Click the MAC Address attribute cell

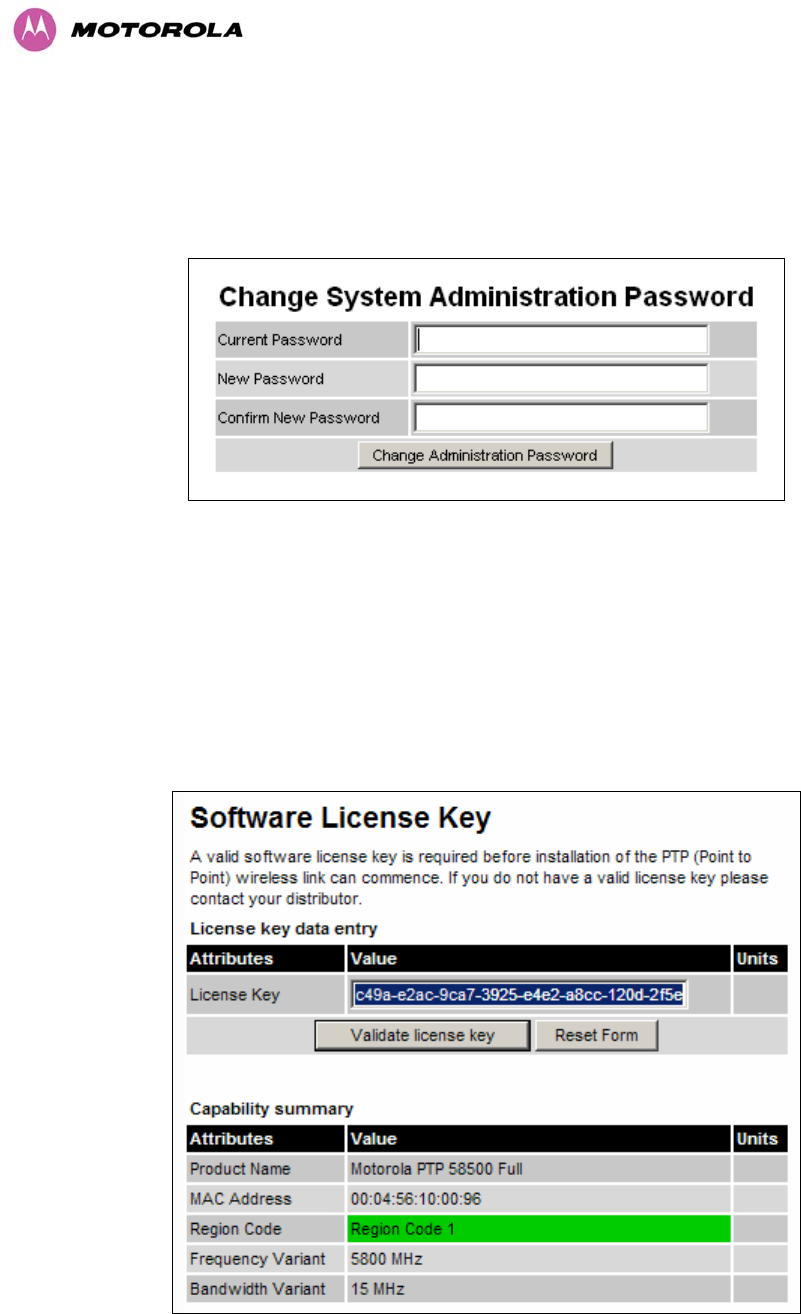(266, 1198)
